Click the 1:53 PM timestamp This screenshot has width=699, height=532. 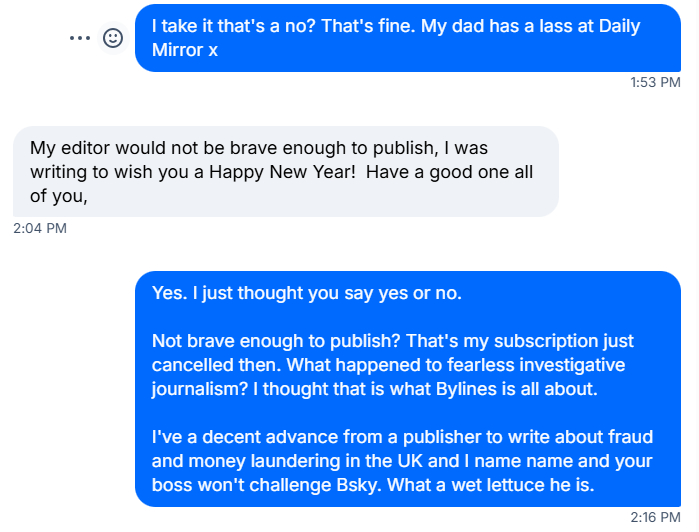coord(655,82)
